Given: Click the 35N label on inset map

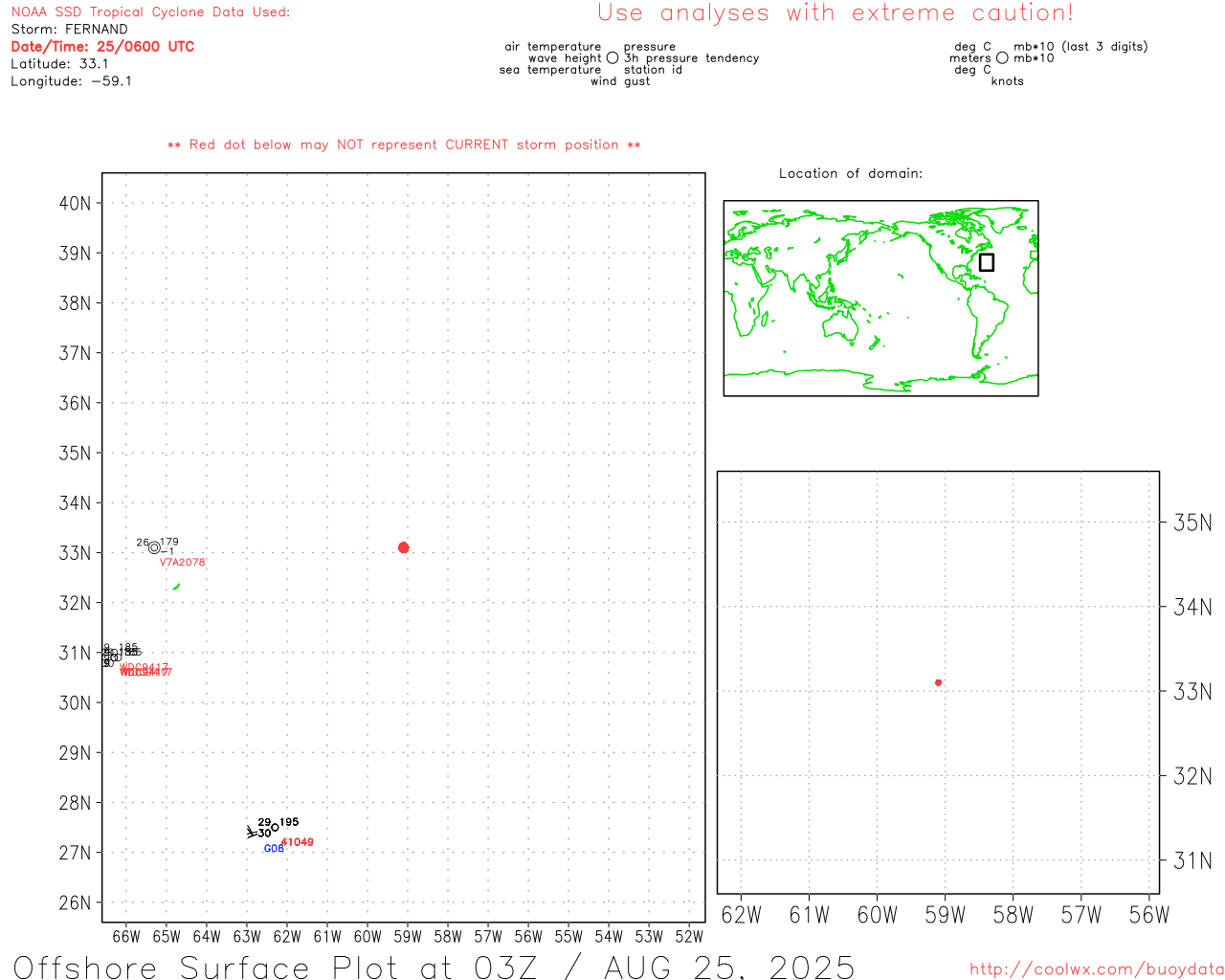Looking at the screenshot, I should (x=1192, y=523).
